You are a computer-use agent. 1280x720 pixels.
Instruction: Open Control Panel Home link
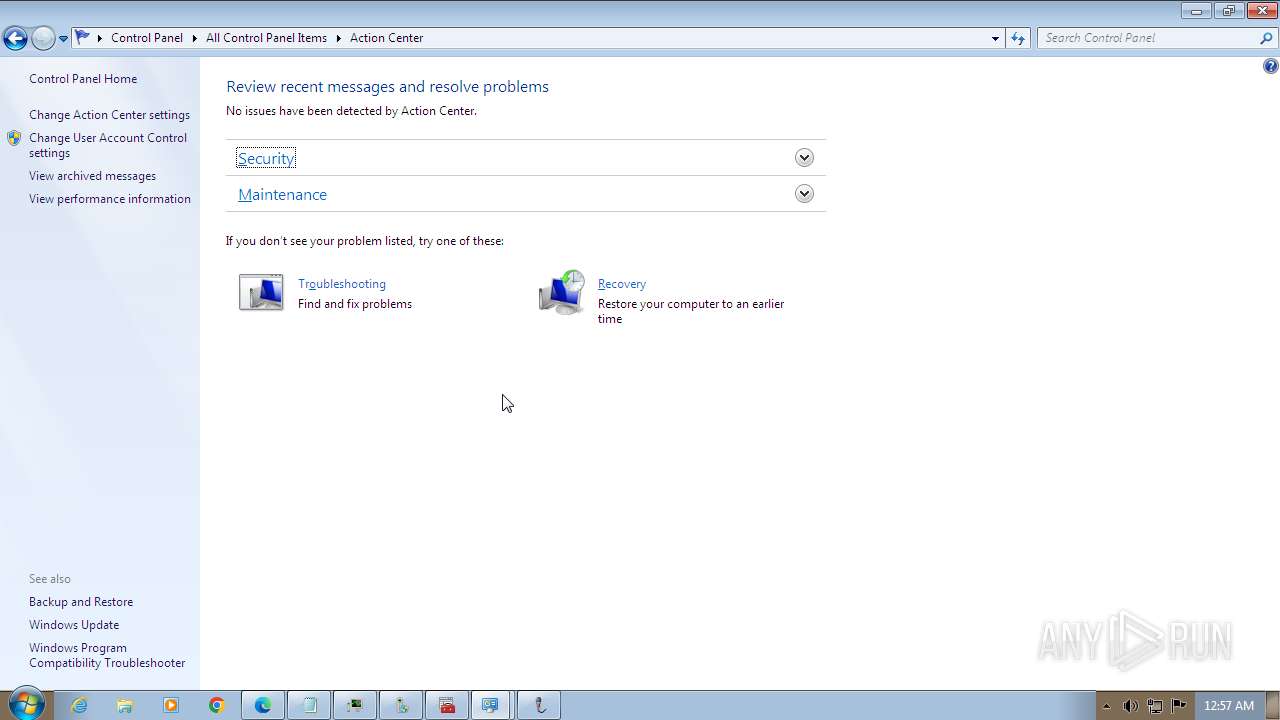click(x=83, y=79)
